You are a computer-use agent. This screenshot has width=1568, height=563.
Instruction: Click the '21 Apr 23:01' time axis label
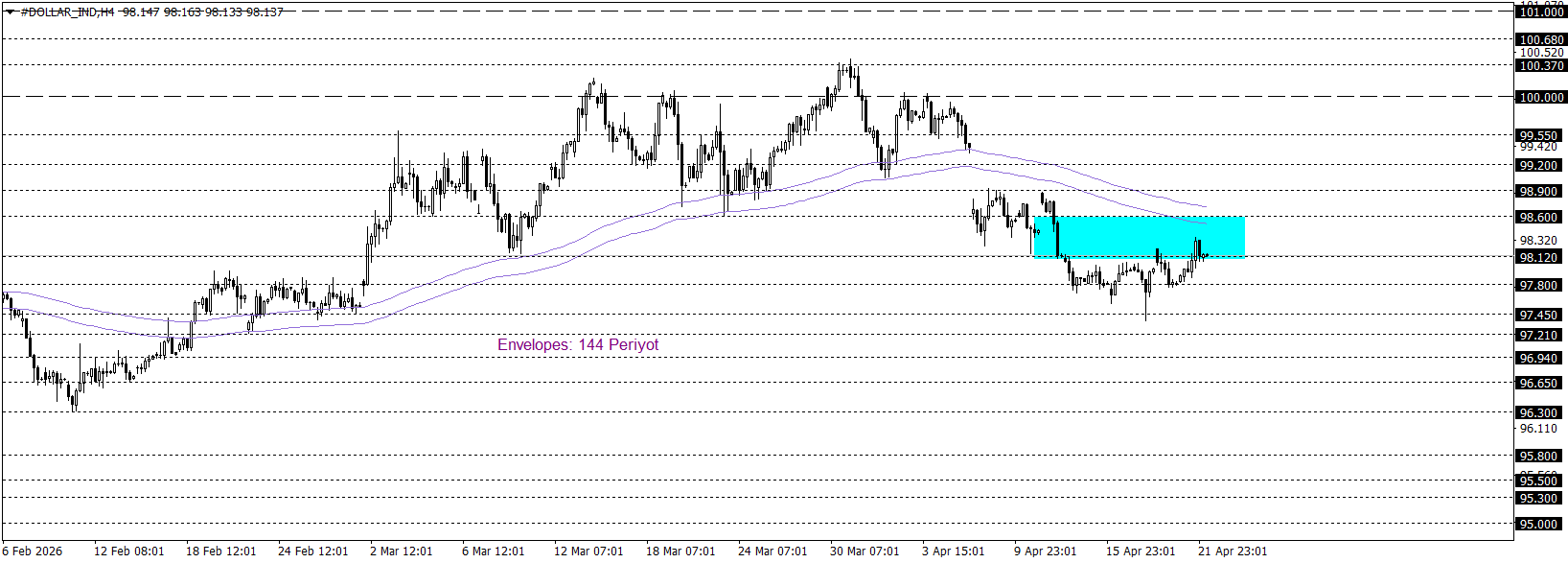tap(1232, 551)
